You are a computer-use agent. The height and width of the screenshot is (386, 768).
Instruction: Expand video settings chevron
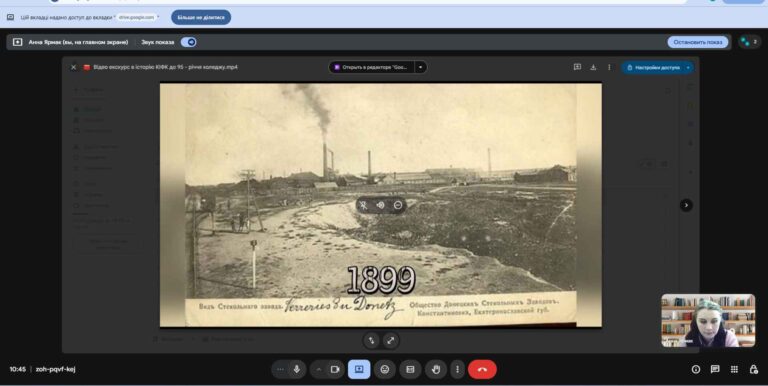[x=318, y=369]
